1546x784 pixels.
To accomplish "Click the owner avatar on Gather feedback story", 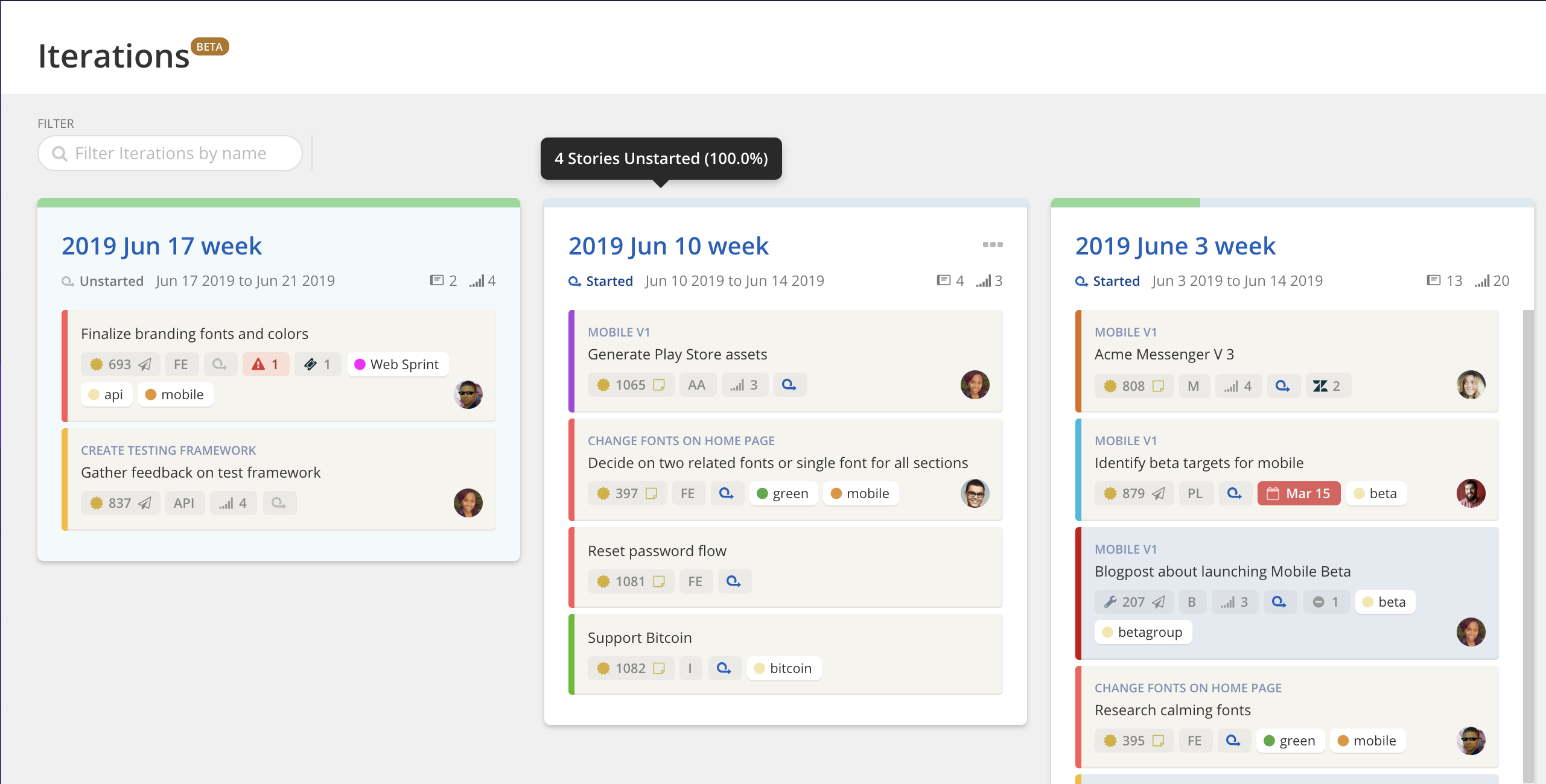I will [468, 503].
